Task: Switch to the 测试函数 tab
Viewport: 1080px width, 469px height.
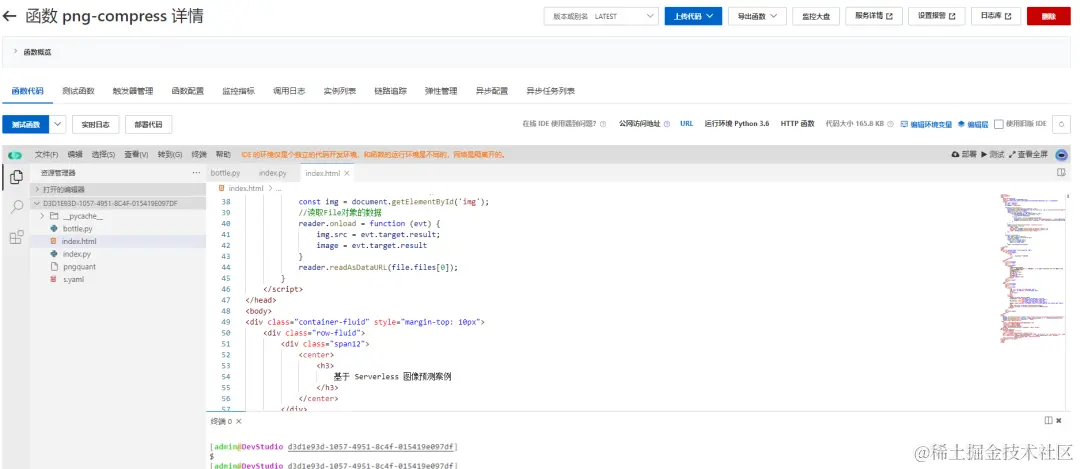Action: coord(78,91)
